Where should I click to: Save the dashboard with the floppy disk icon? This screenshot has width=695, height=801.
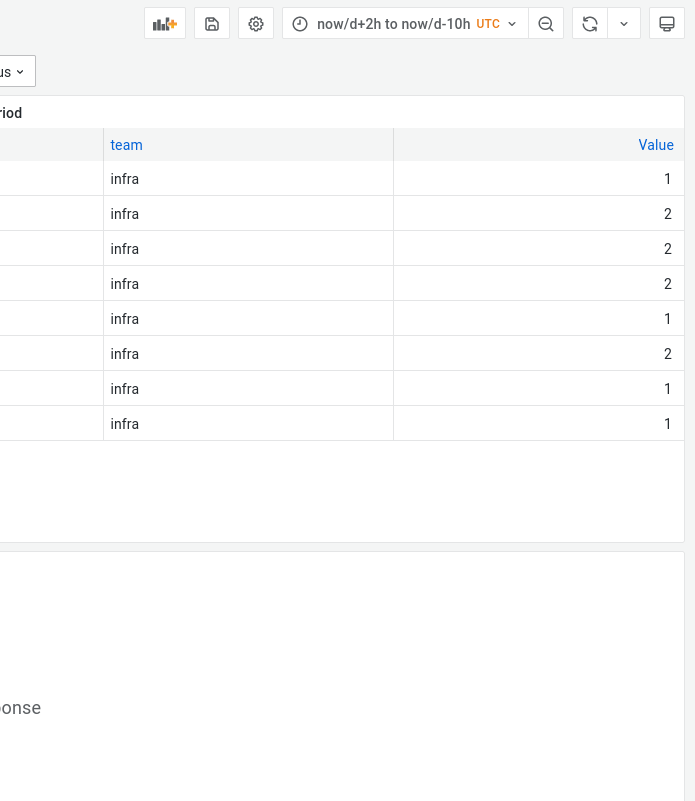212,23
